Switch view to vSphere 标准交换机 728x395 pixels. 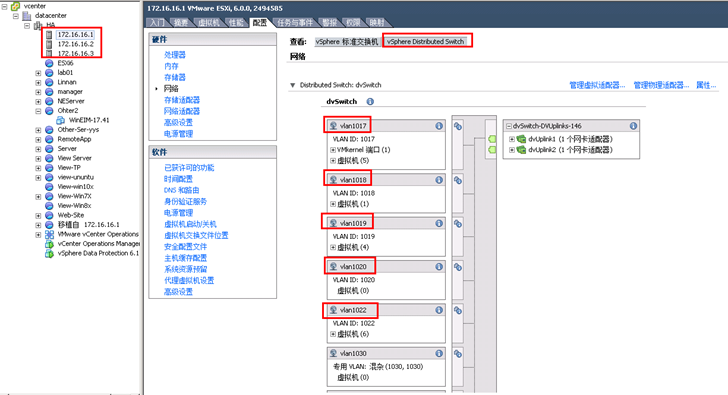pos(347,42)
